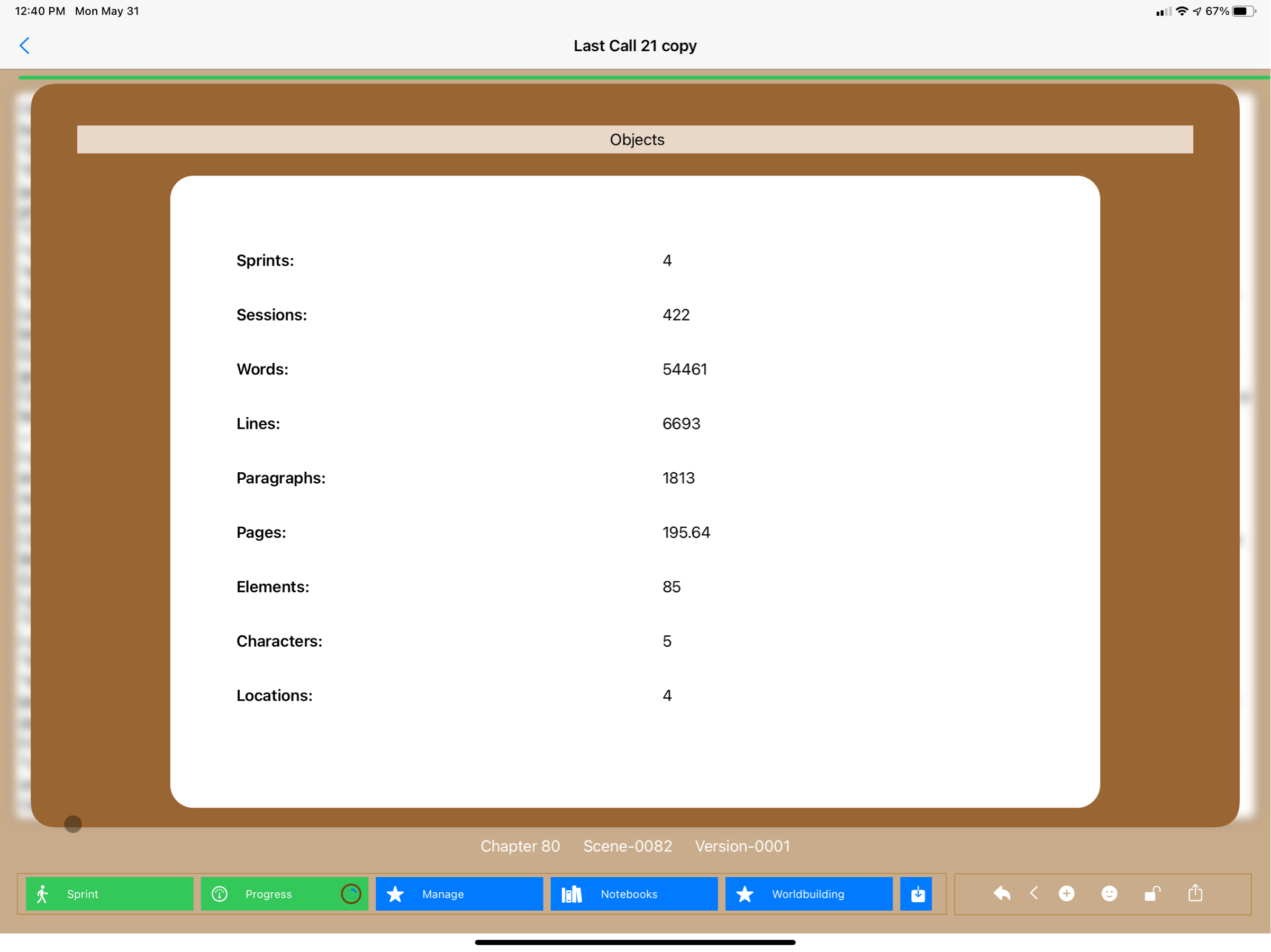The height and width of the screenshot is (952, 1271).
Task: Click the Scene-0082 label
Action: [x=628, y=846]
